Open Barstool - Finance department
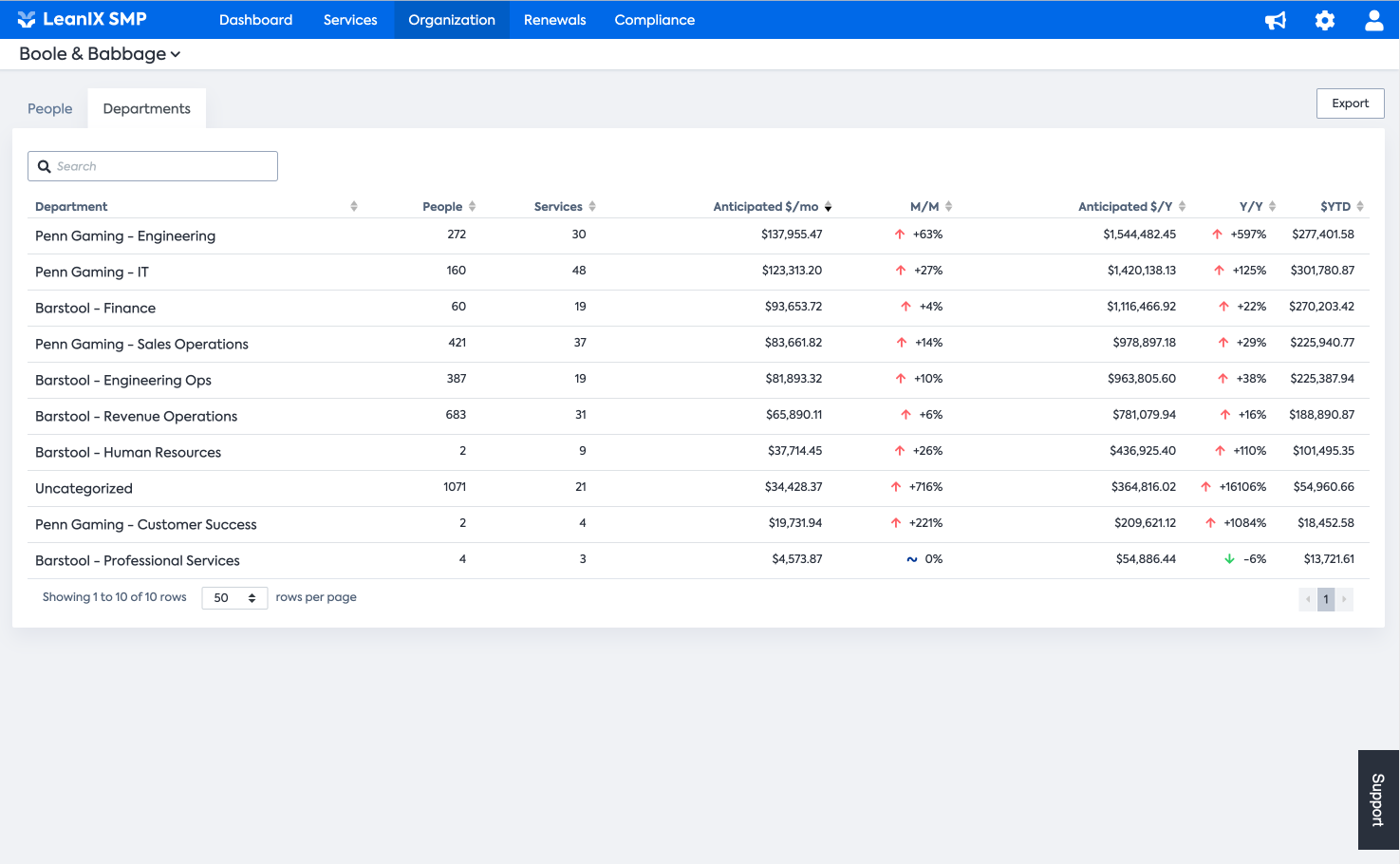The height and width of the screenshot is (864, 1400). 95,308
